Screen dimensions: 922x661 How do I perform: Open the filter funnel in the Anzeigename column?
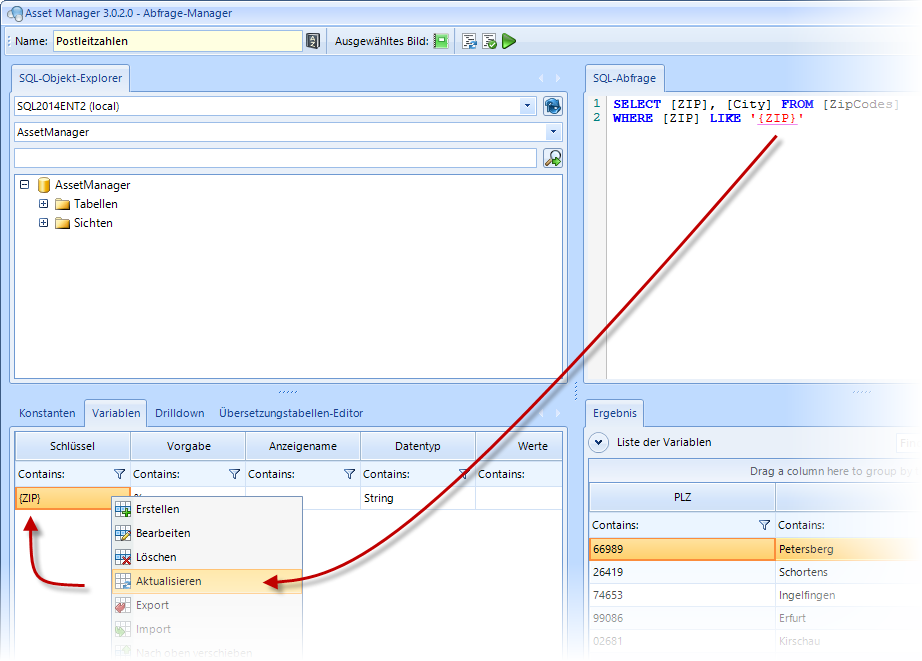(349, 474)
